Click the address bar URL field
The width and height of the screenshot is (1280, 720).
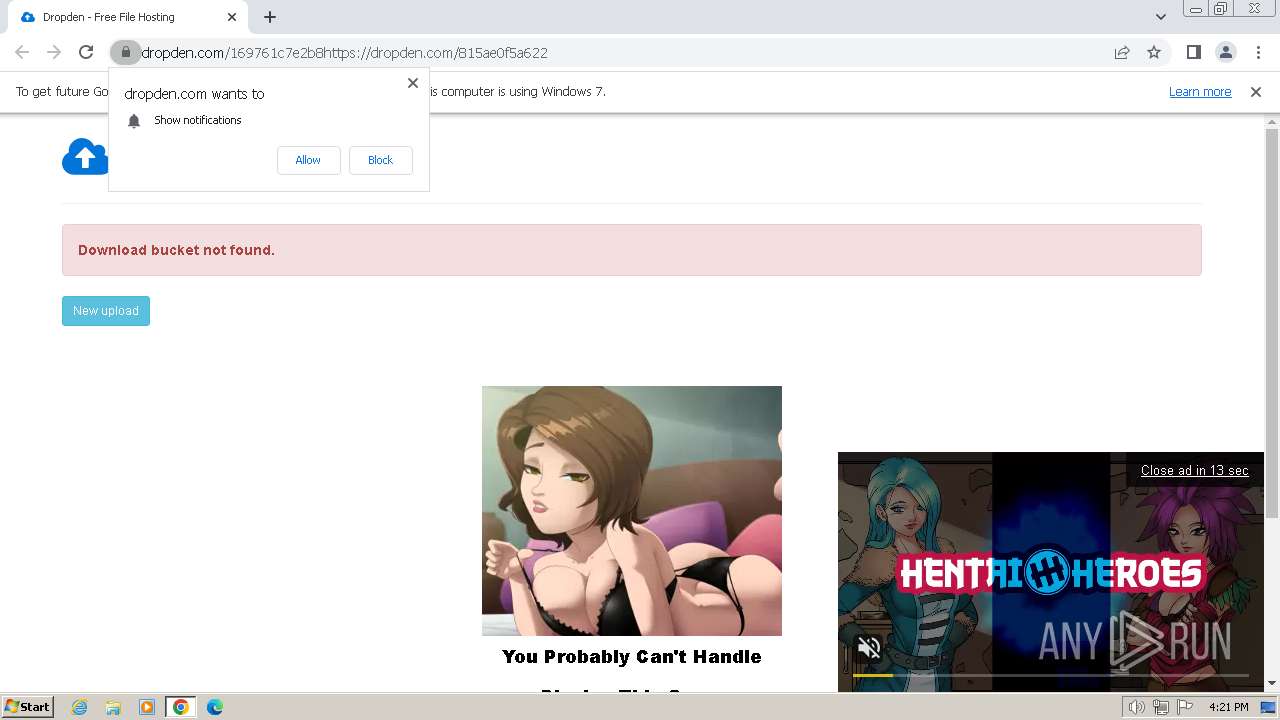pyautogui.click(x=620, y=52)
